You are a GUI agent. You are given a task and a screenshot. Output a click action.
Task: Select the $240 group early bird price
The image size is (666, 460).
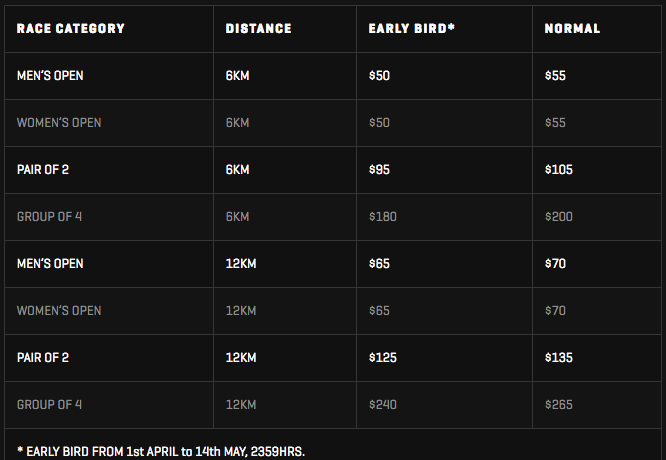click(x=383, y=405)
